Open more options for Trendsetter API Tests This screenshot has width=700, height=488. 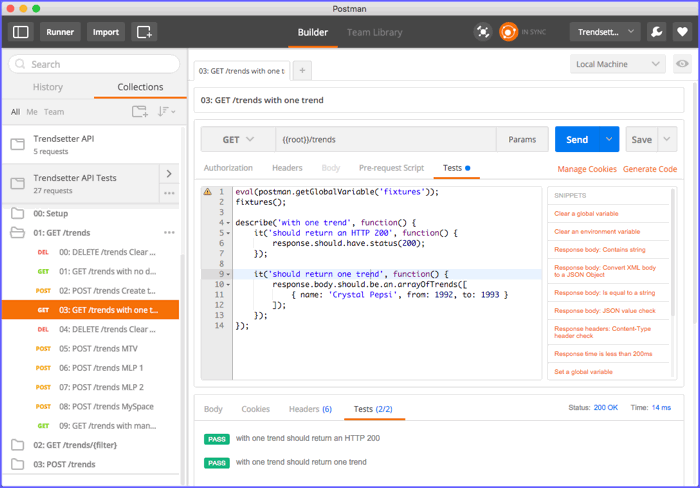[x=169, y=193]
